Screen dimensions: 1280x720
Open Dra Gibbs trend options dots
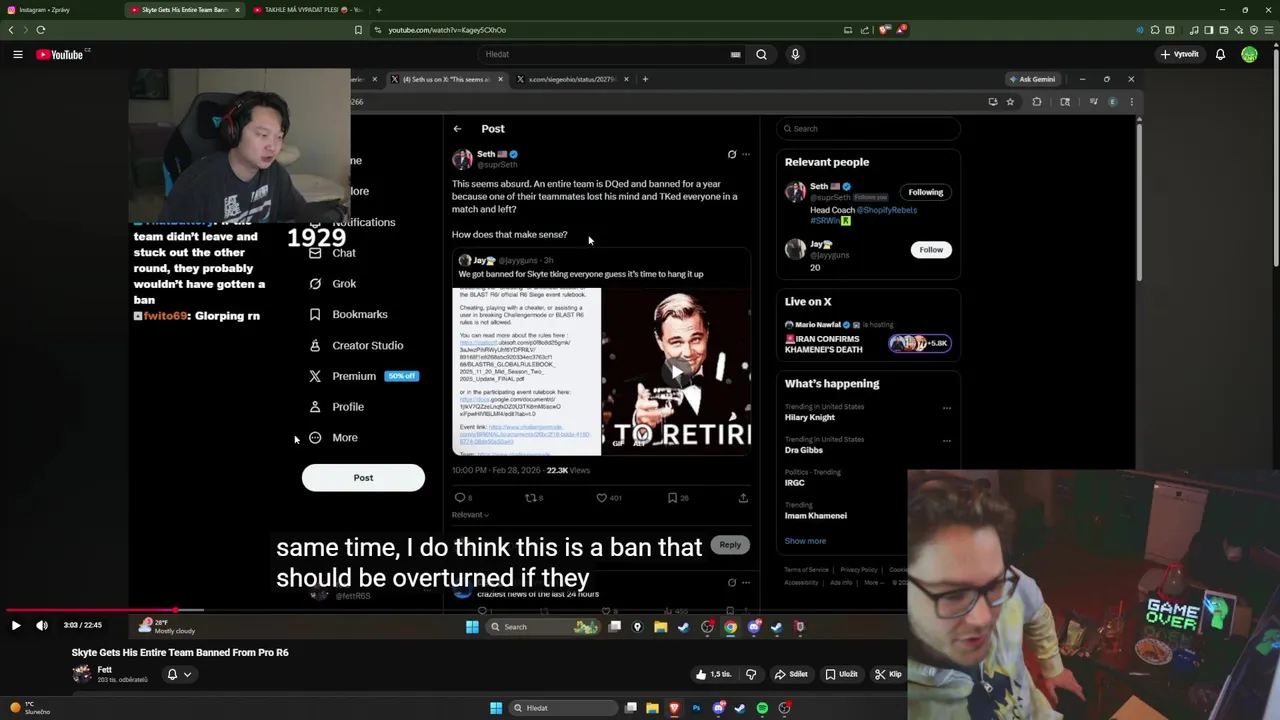(947, 440)
